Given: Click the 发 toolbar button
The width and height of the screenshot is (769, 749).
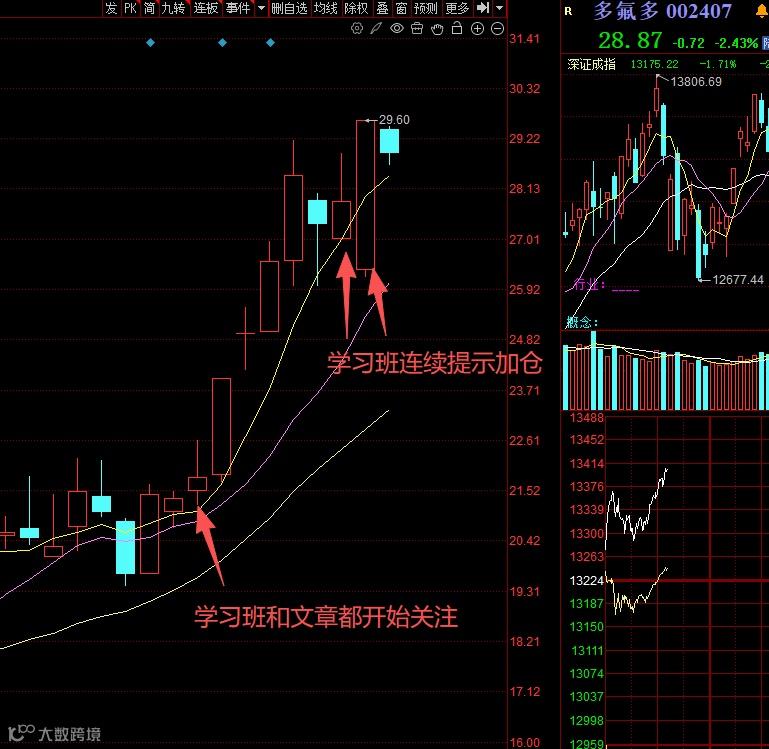Looking at the screenshot, I should pos(111,8).
